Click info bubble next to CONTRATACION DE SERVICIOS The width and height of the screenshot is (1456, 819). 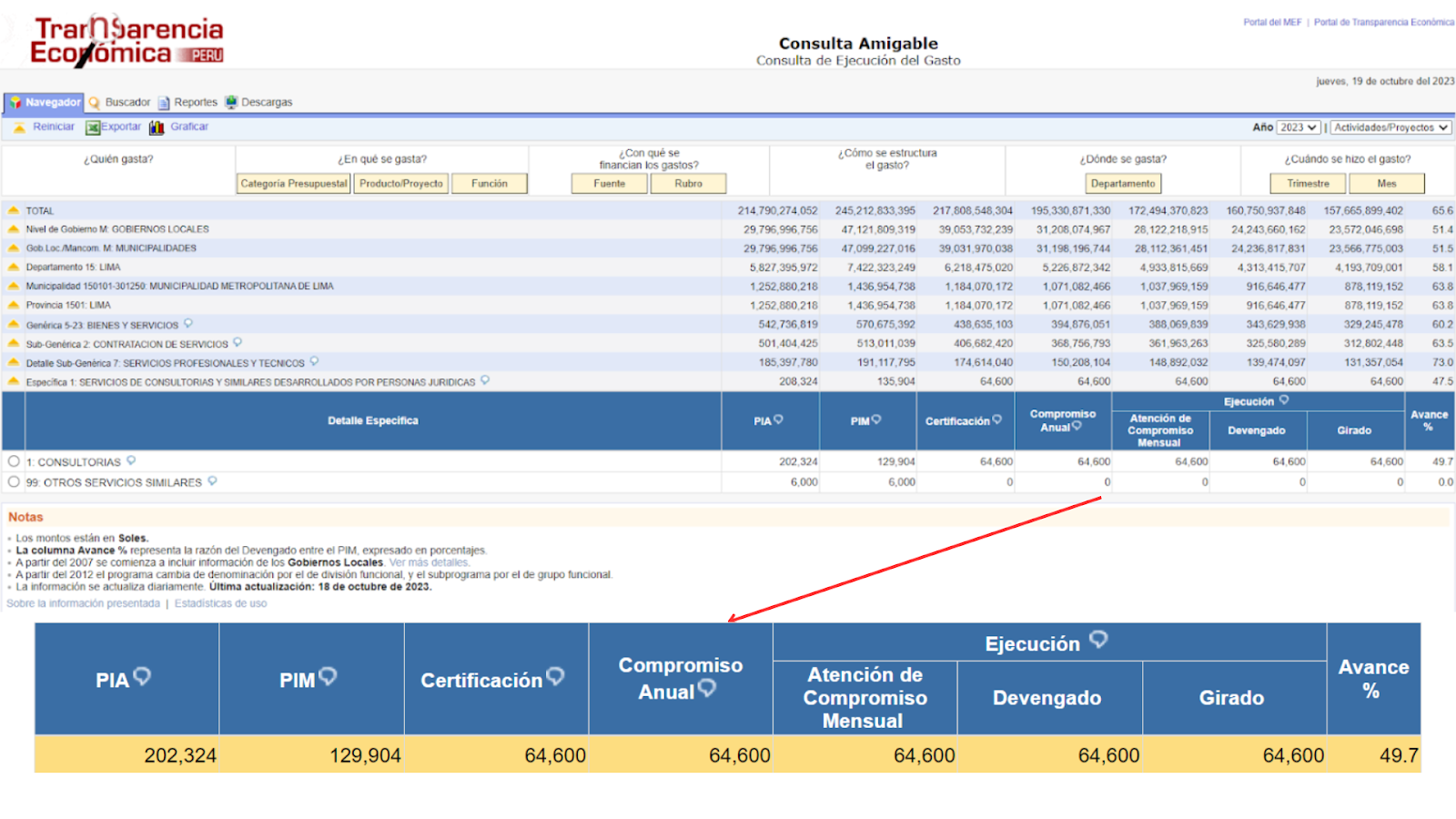pyautogui.click(x=238, y=342)
